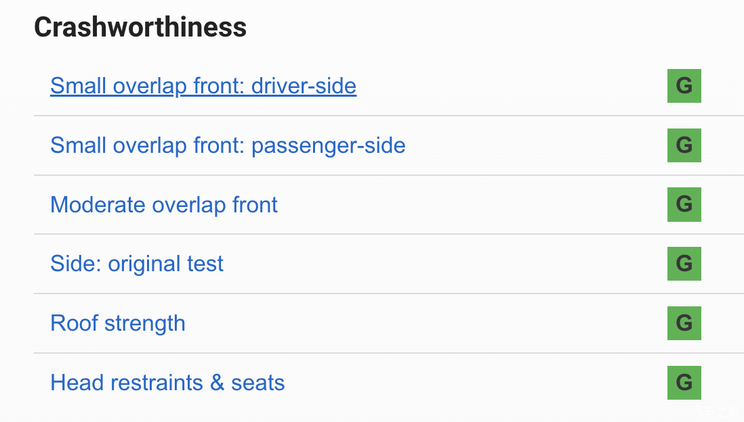
Task: Open the Side: original test link
Action: (136, 264)
